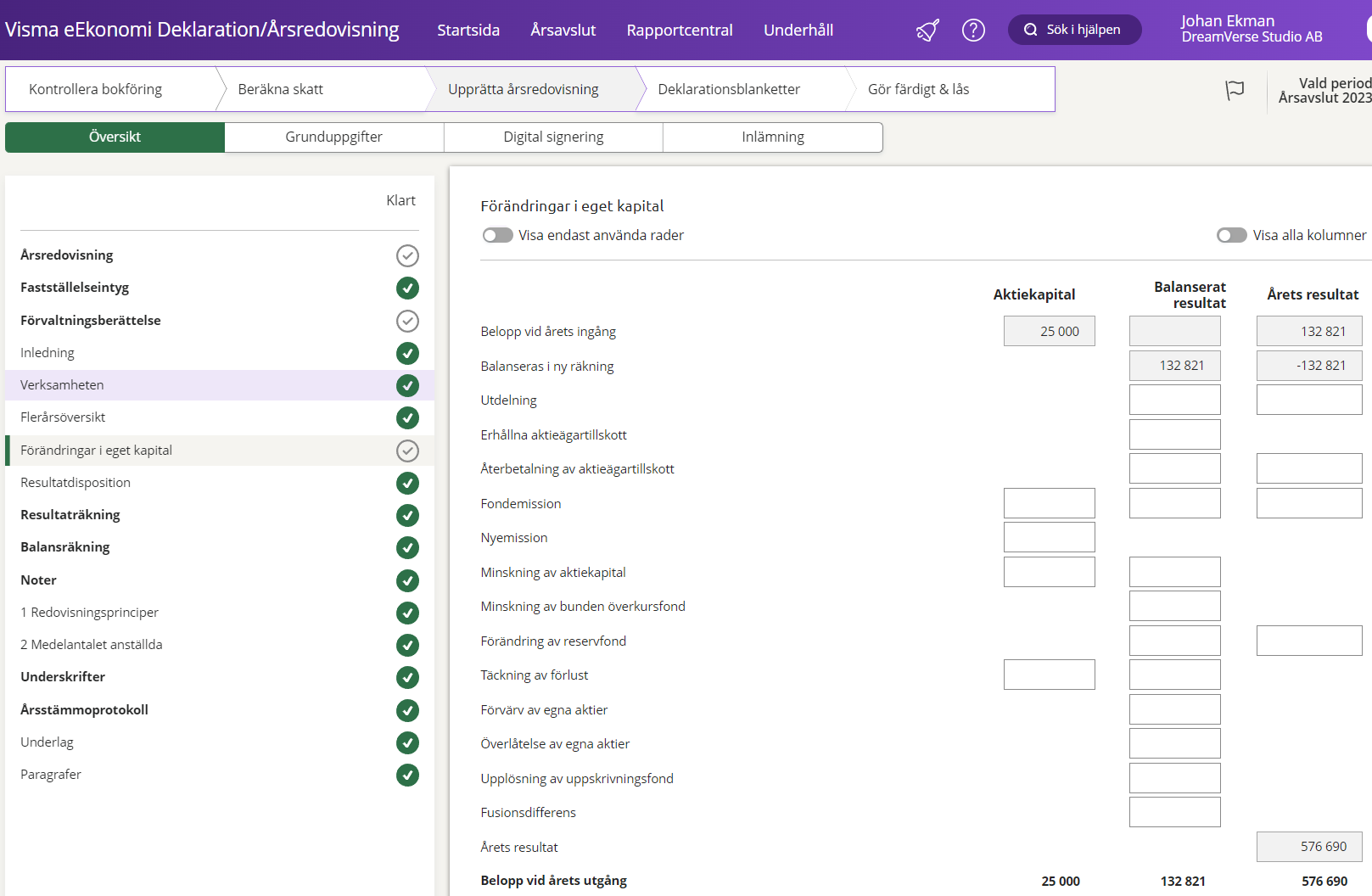Open Årsredovisning in the sidebar
This screenshot has height=896, width=1372.
[67, 255]
